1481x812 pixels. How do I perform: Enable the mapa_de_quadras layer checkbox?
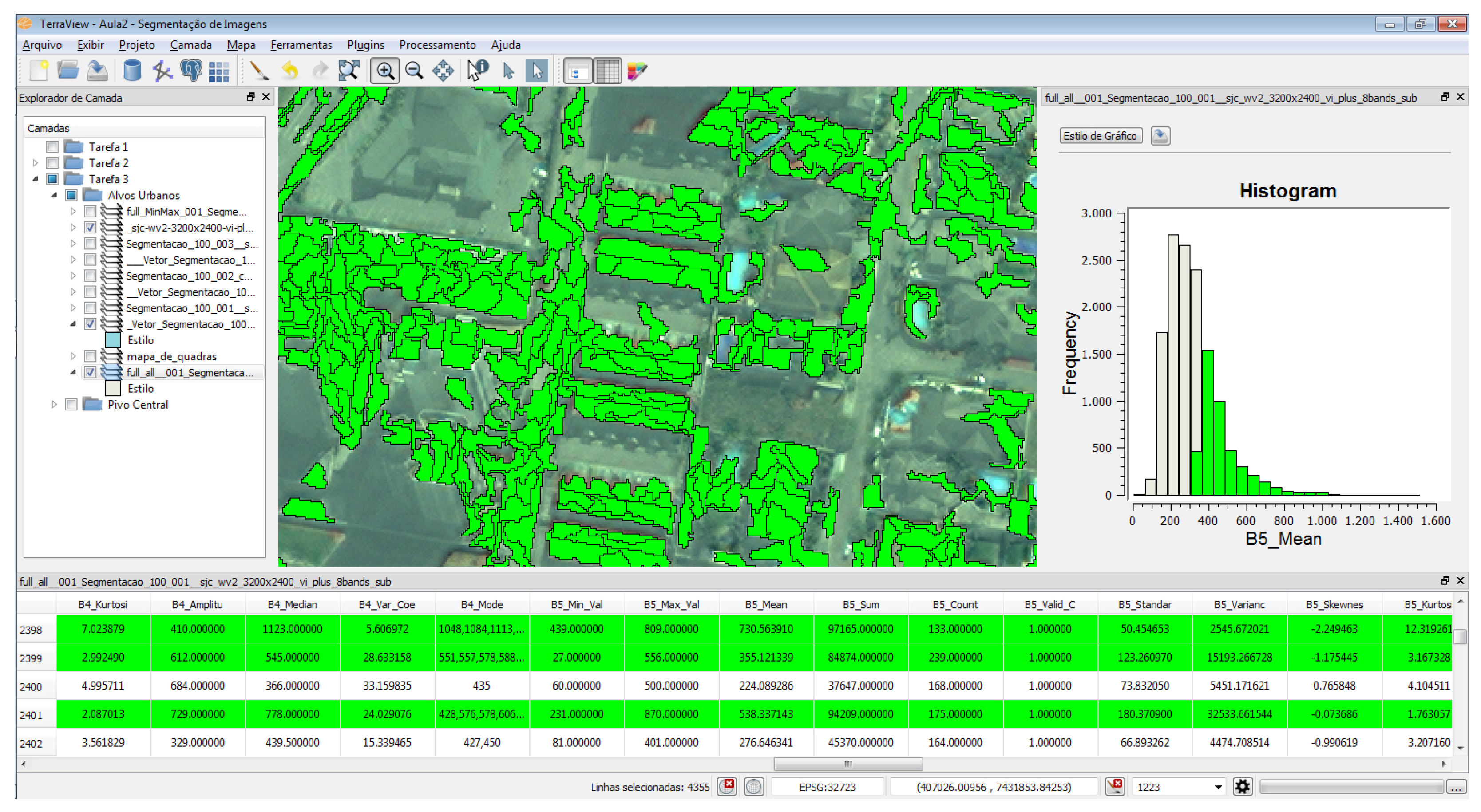[90, 356]
